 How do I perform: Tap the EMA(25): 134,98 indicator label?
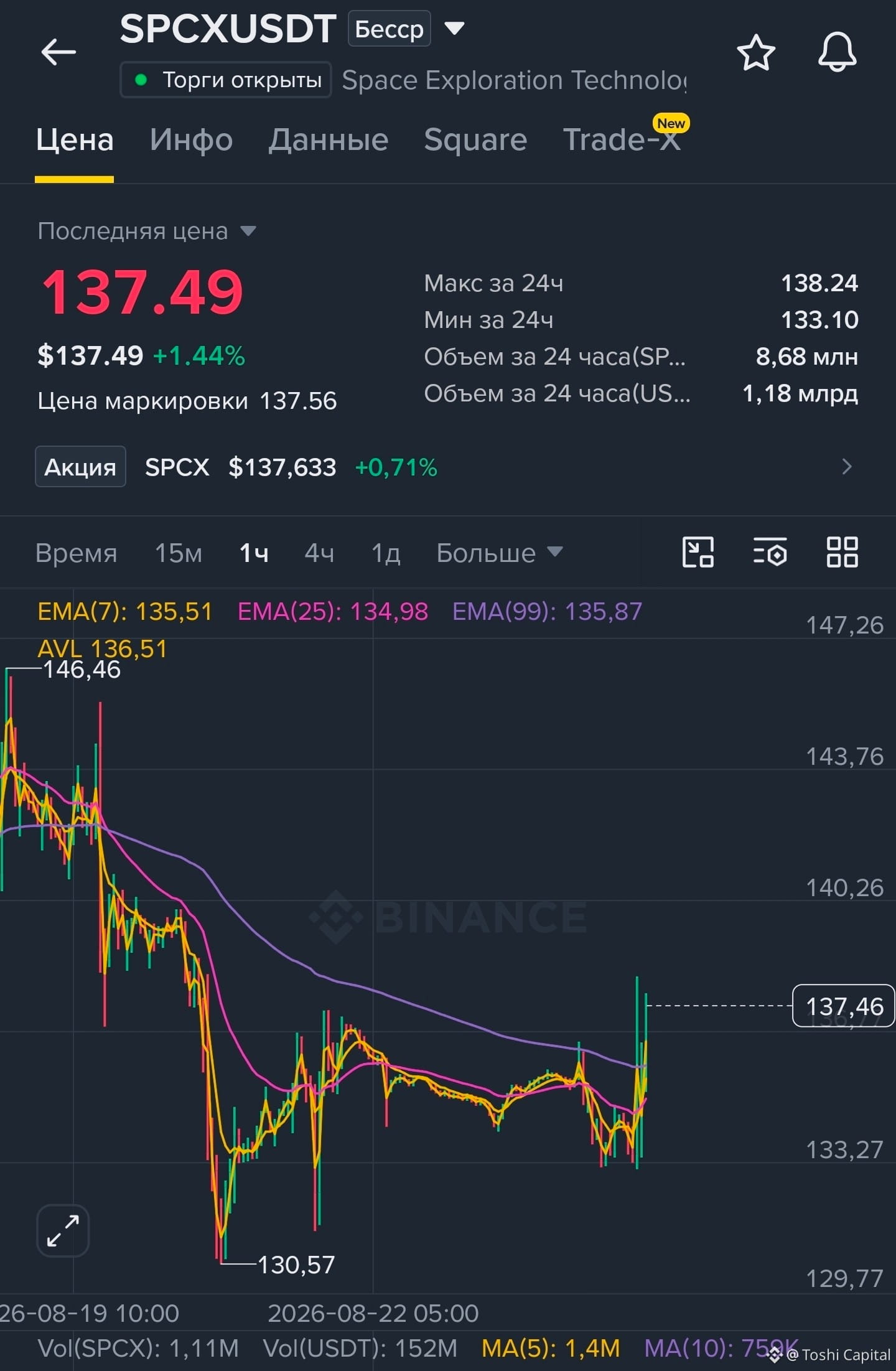[x=333, y=611]
